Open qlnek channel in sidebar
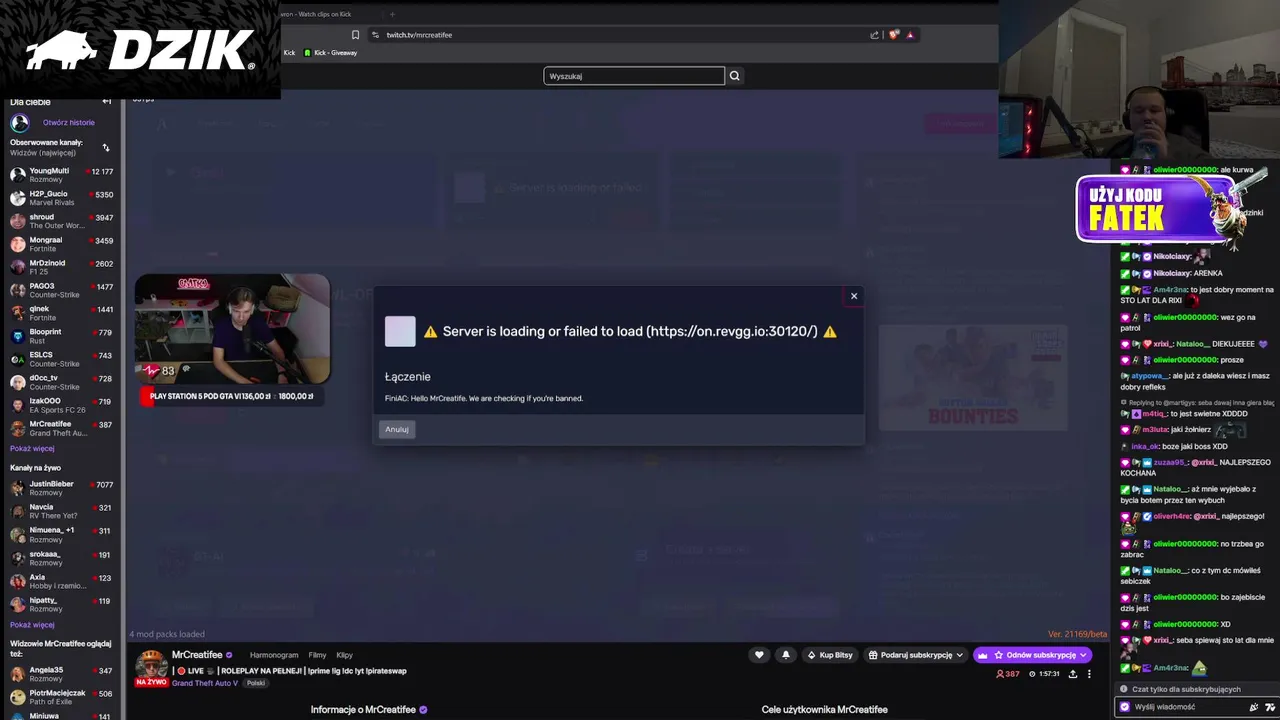 pyautogui.click(x=62, y=313)
